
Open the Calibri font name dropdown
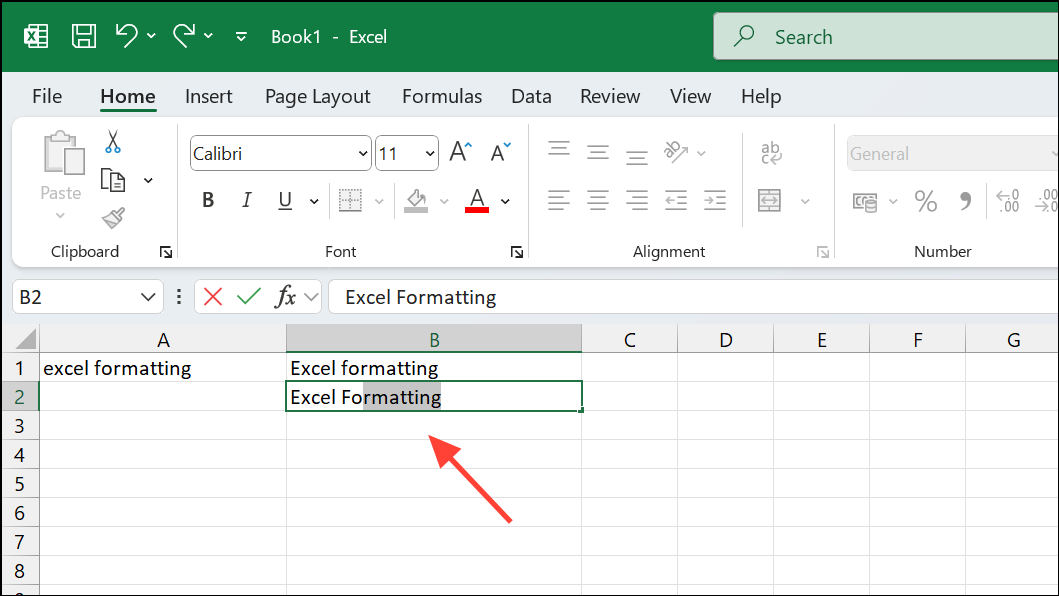363,153
